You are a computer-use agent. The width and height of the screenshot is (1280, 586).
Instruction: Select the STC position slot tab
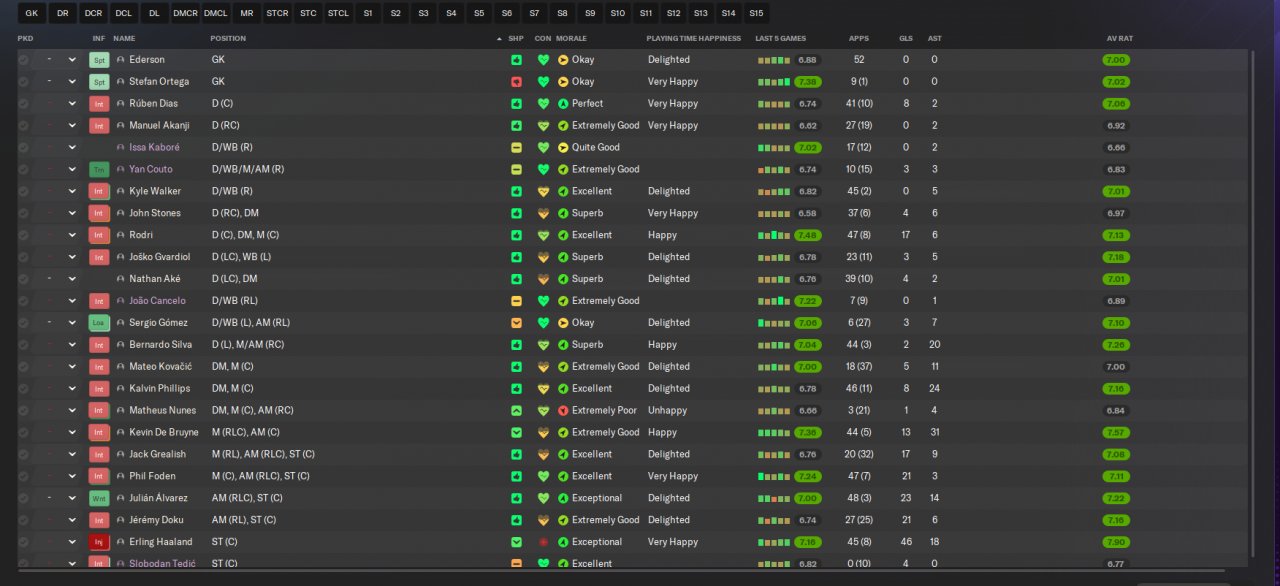click(308, 13)
